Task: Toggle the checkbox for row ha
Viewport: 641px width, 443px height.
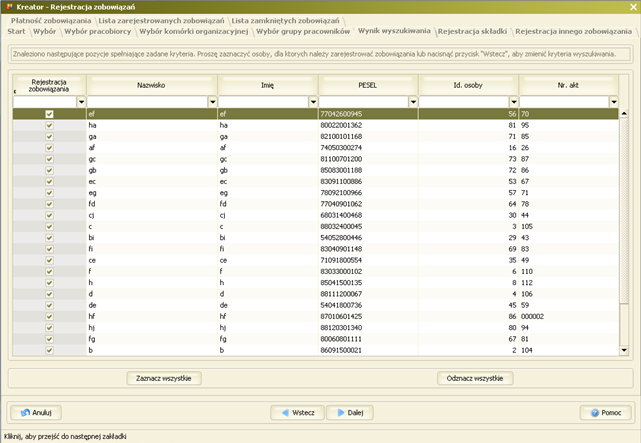Action: (49, 125)
